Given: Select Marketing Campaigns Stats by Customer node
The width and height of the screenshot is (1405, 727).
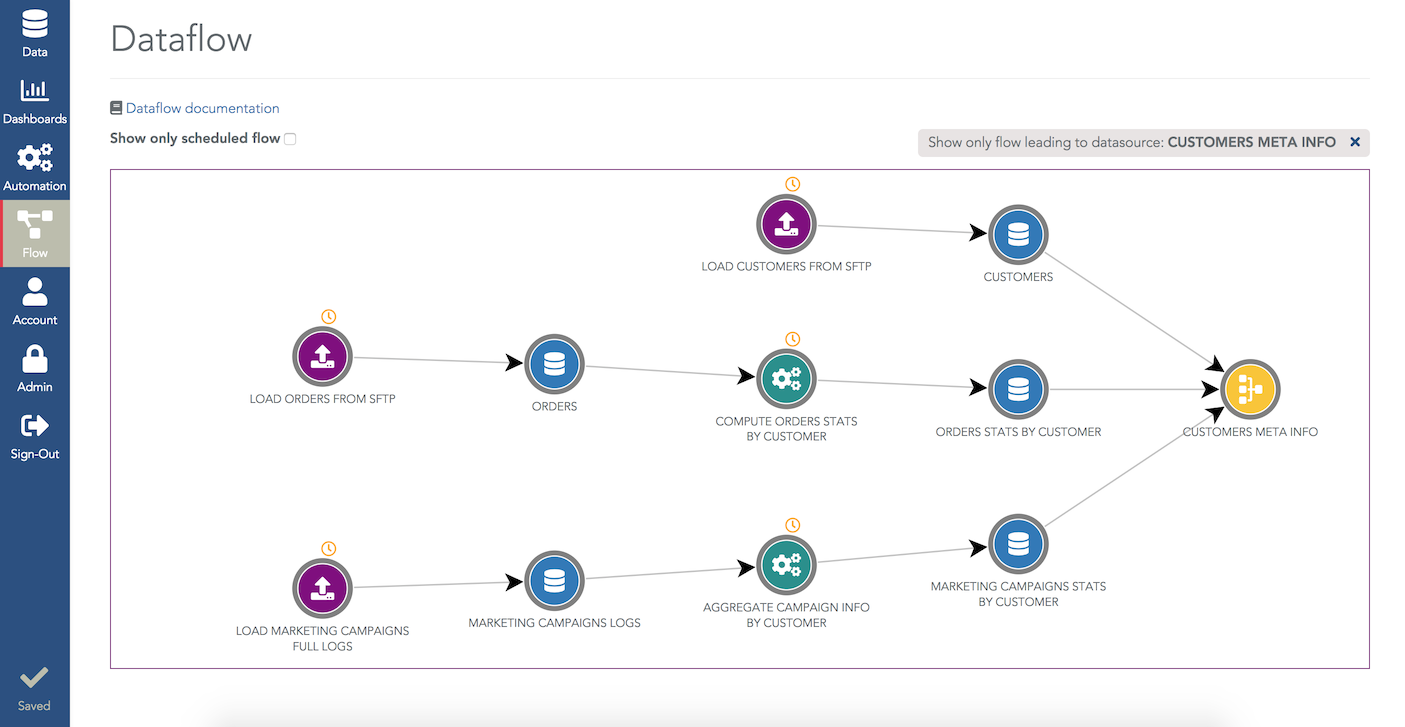Looking at the screenshot, I should coord(1018,545).
